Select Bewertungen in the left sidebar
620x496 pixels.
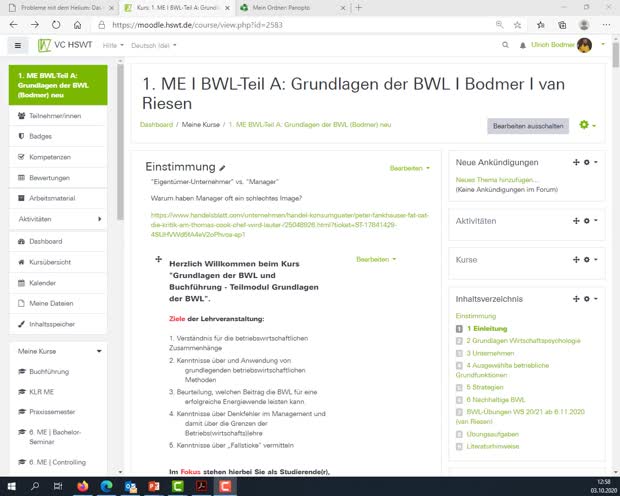click(49, 177)
